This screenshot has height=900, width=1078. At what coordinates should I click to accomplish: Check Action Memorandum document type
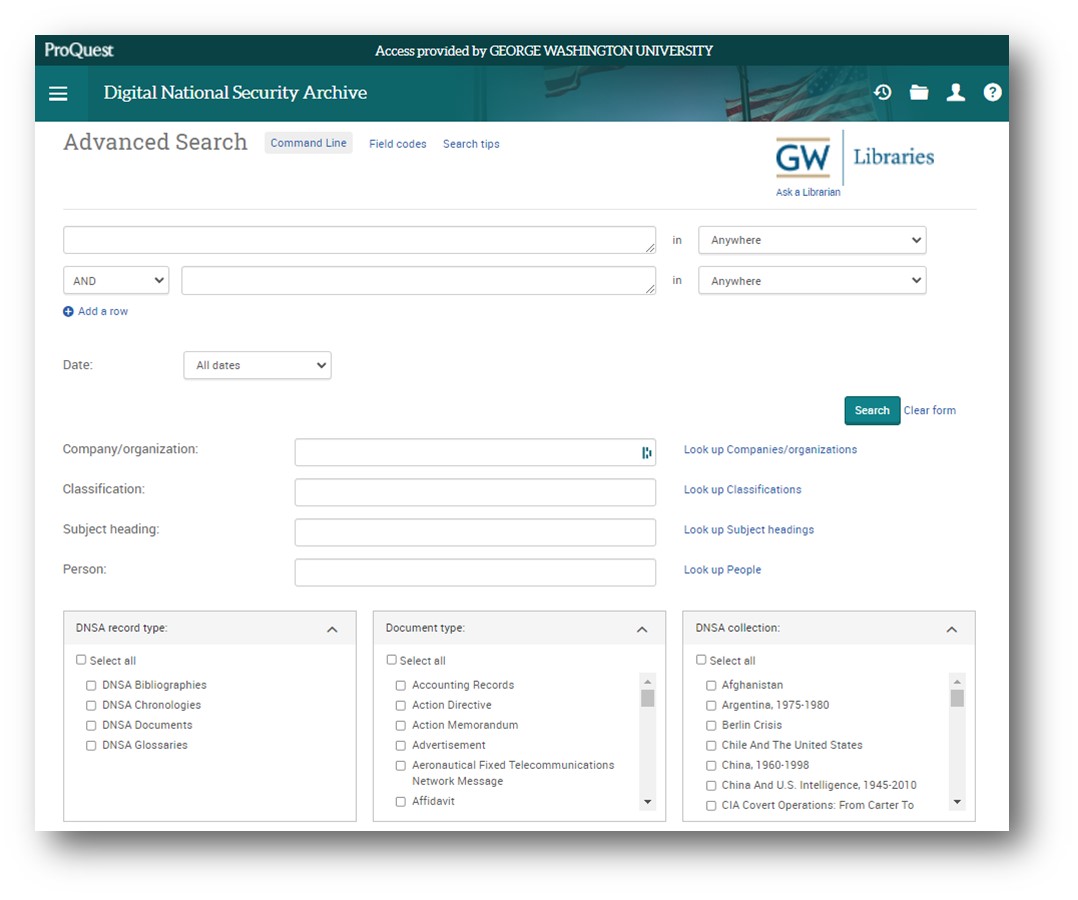point(401,725)
